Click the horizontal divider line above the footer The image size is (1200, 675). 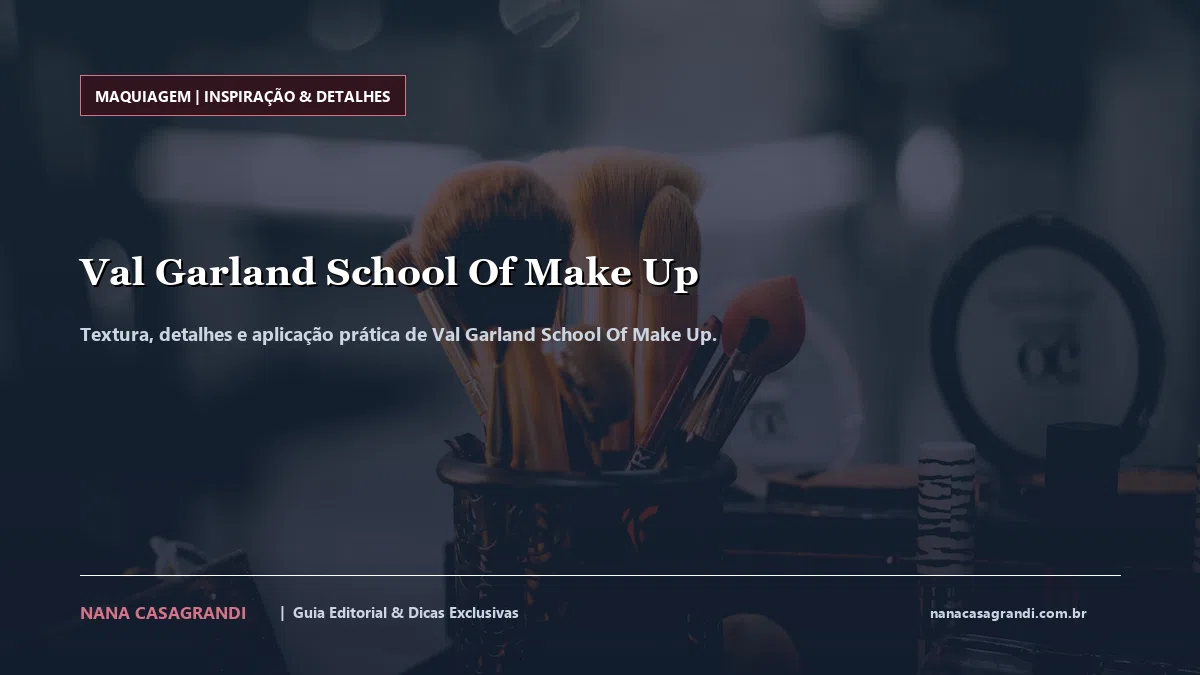[x=600, y=575]
